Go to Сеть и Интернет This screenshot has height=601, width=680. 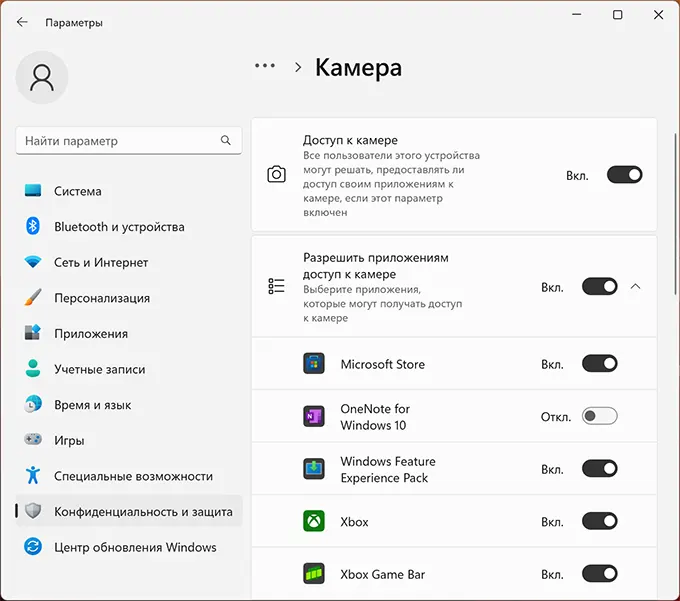[x=129, y=262]
